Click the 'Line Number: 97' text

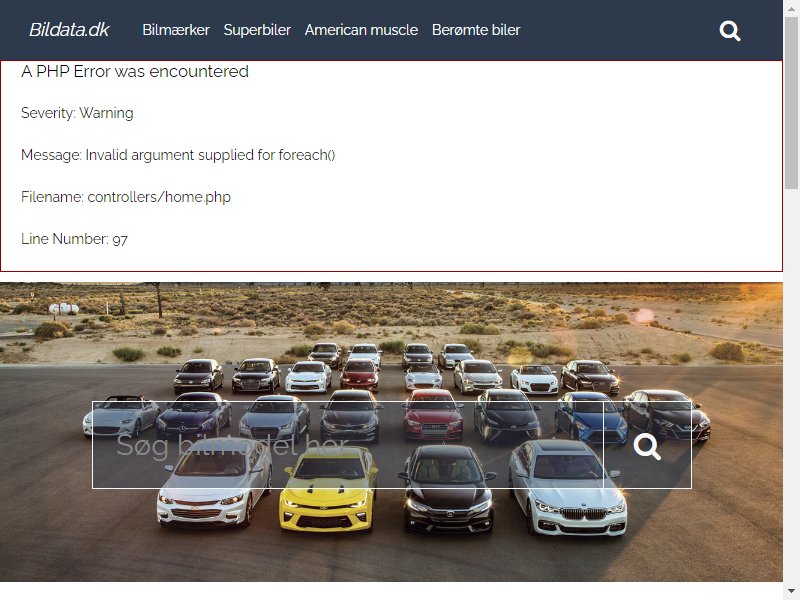pos(74,239)
